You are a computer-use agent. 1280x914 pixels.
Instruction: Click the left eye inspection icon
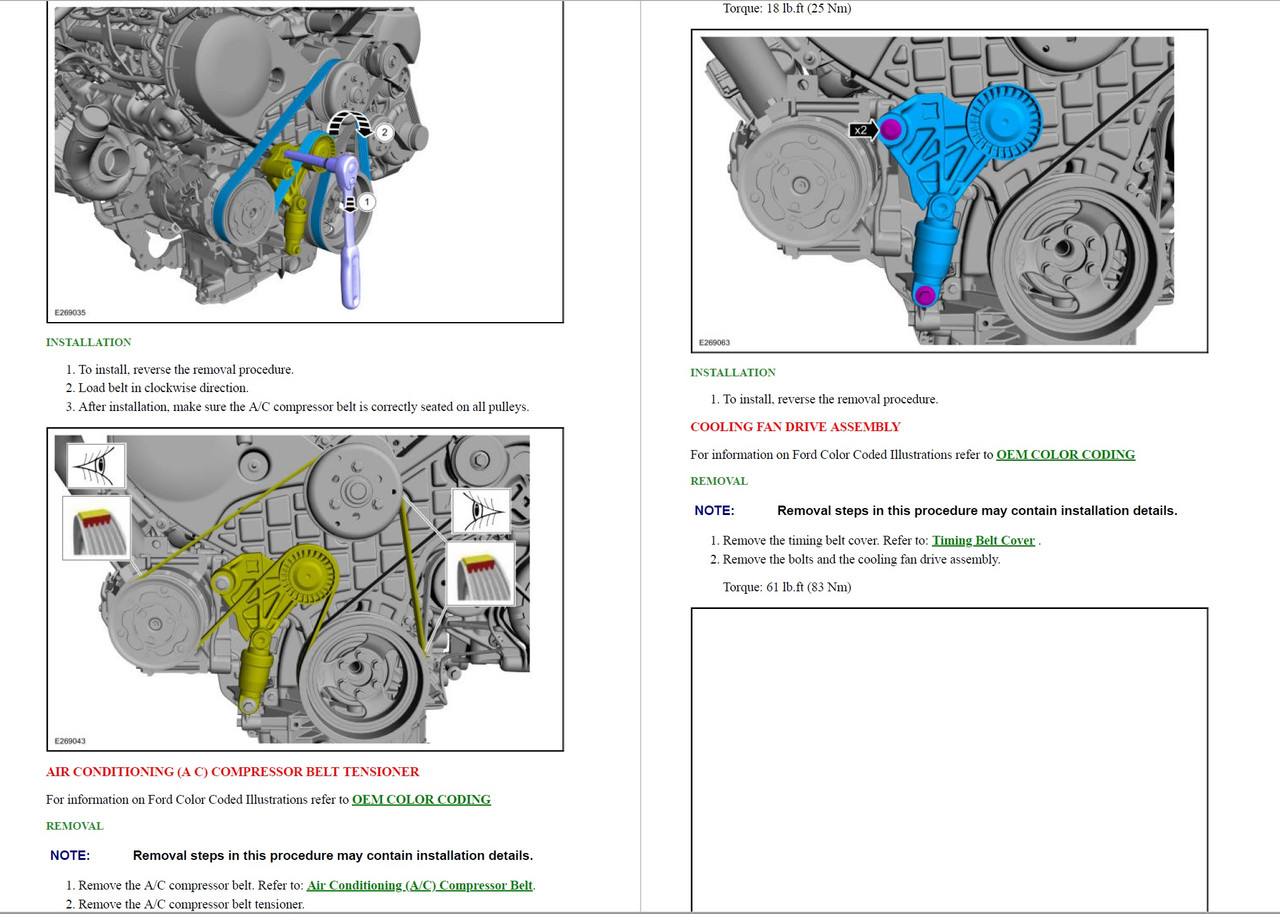point(97,466)
